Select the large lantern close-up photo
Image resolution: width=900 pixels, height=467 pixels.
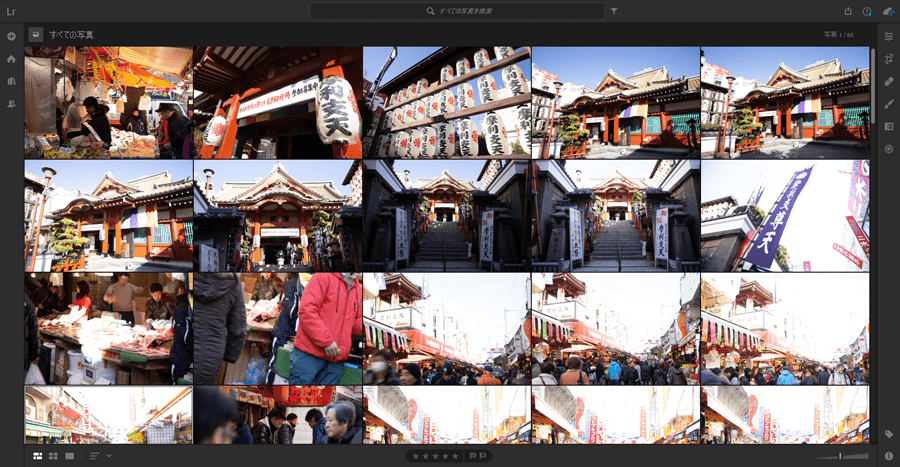[x=278, y=103]
